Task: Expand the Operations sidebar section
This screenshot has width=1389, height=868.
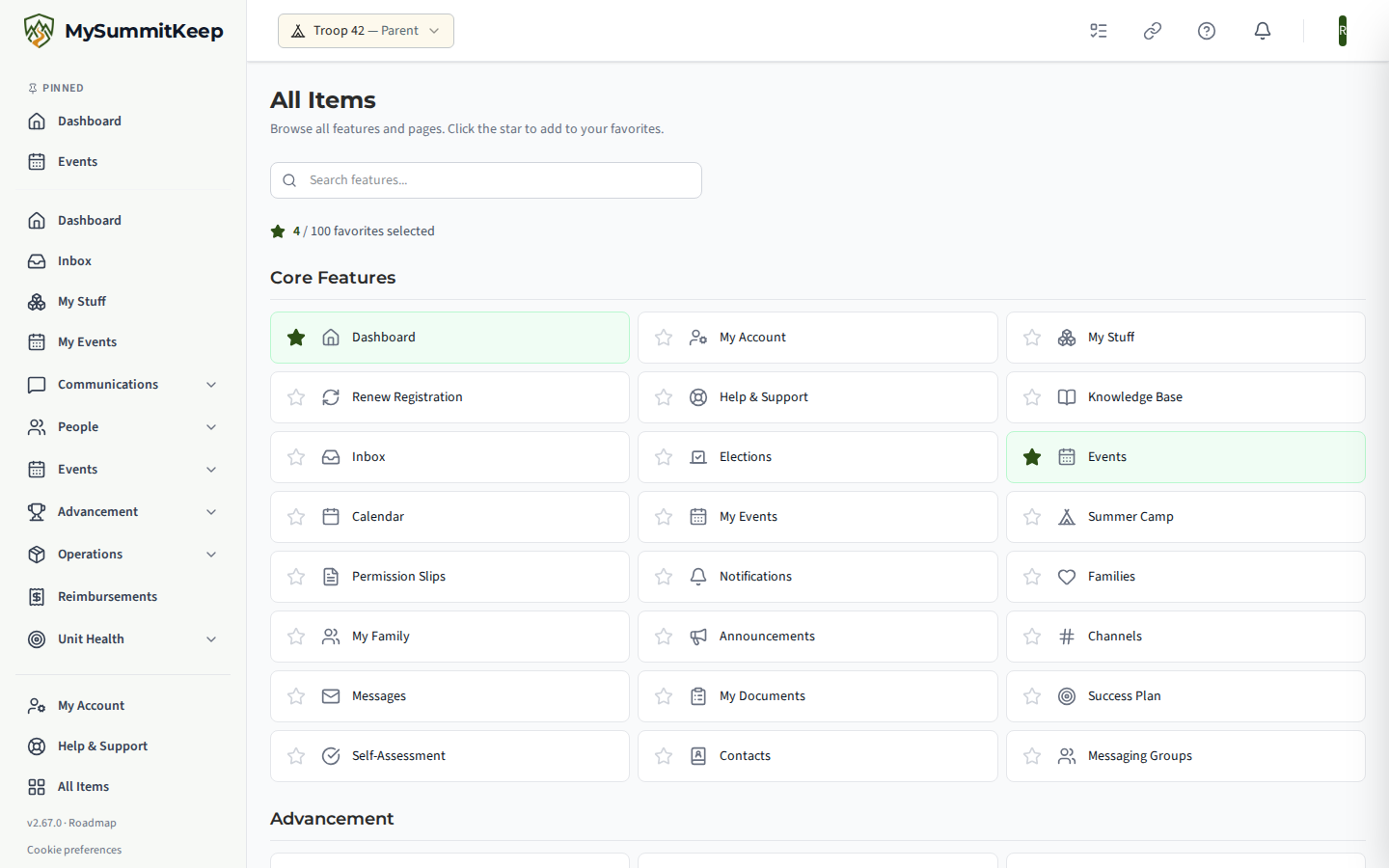Action: pyautogui.click(x=123, y=555)
